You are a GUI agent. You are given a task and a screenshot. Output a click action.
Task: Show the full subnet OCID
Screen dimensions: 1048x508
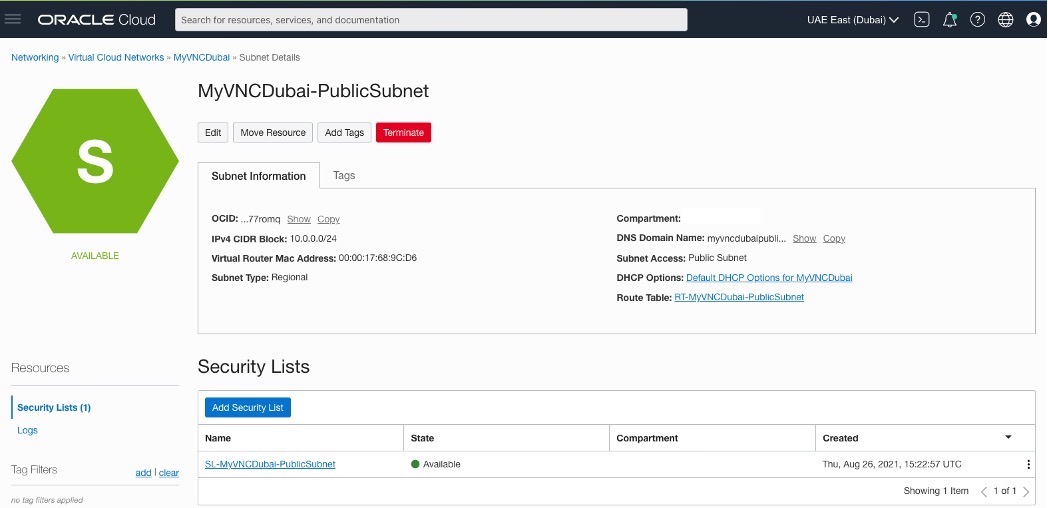pyautogui.click(x=299, y=219)
